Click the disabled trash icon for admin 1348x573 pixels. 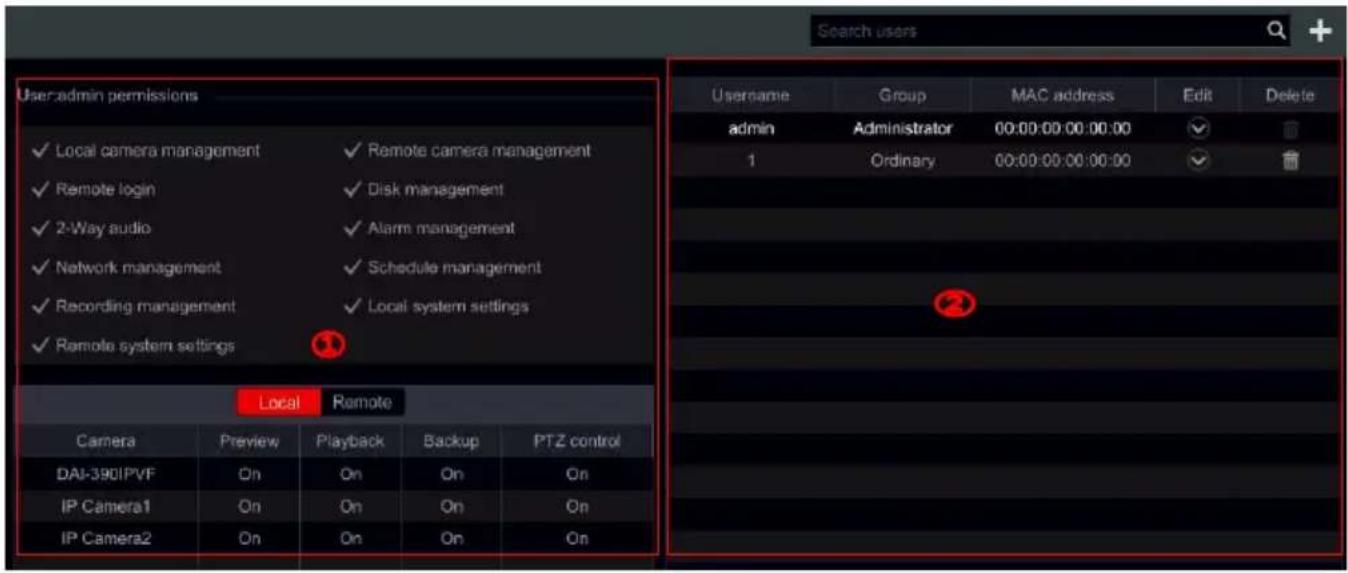1291,129
